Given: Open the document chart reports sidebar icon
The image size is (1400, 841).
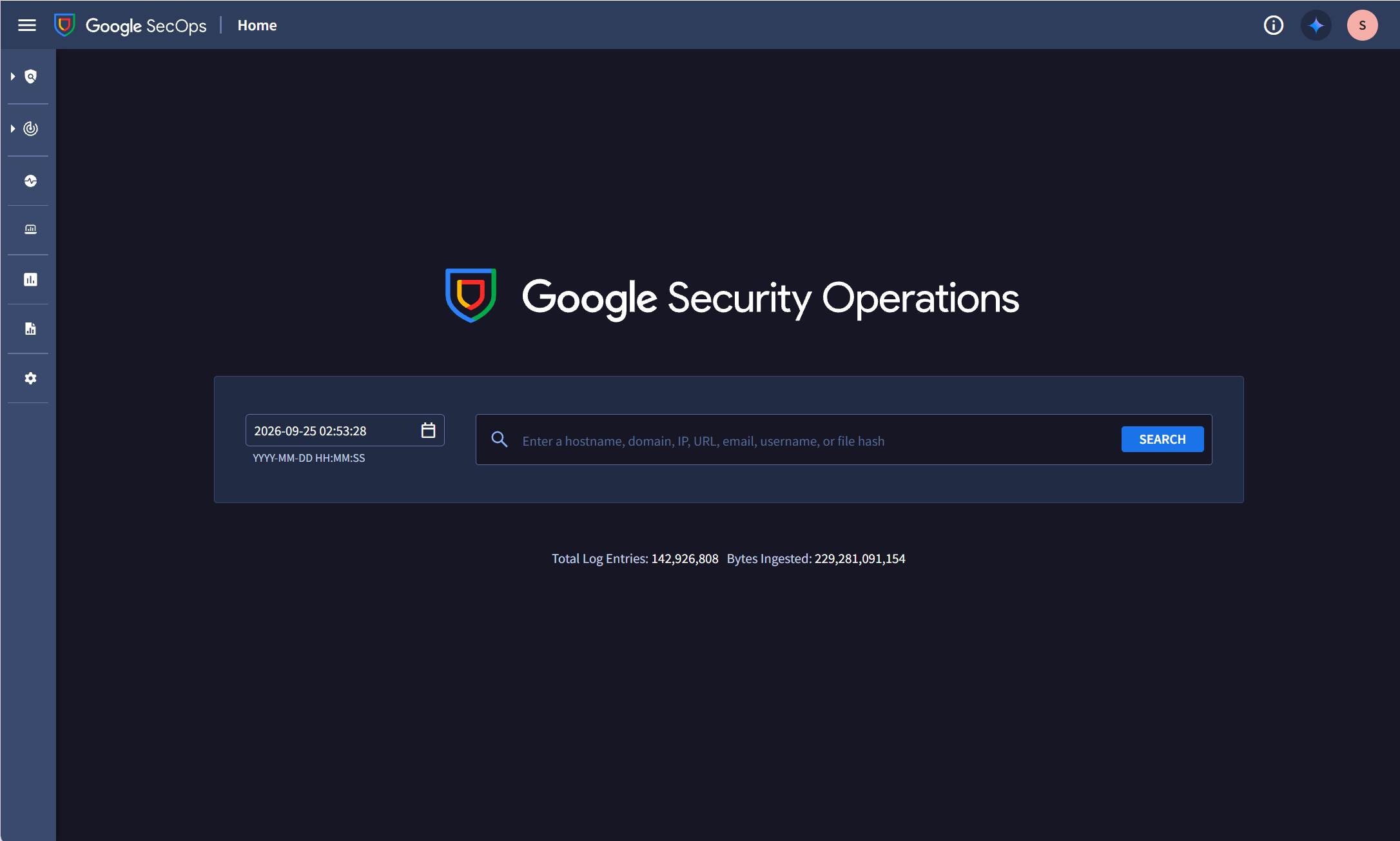Looking at the screenshot, I should 30,329.
